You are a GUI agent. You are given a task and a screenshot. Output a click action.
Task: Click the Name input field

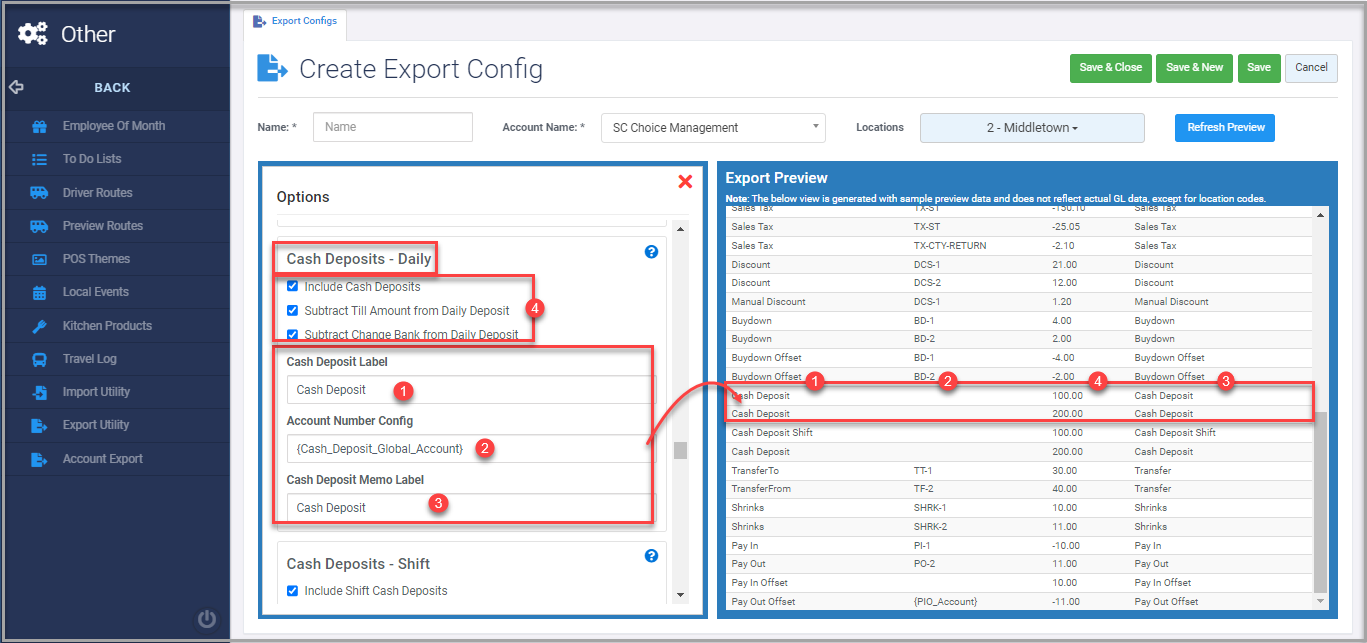393,127
